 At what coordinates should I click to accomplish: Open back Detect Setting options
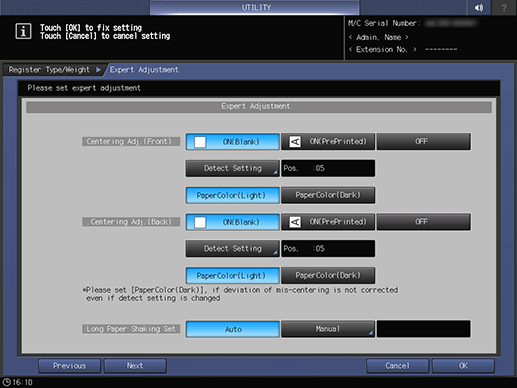click(x=233, y=249)
